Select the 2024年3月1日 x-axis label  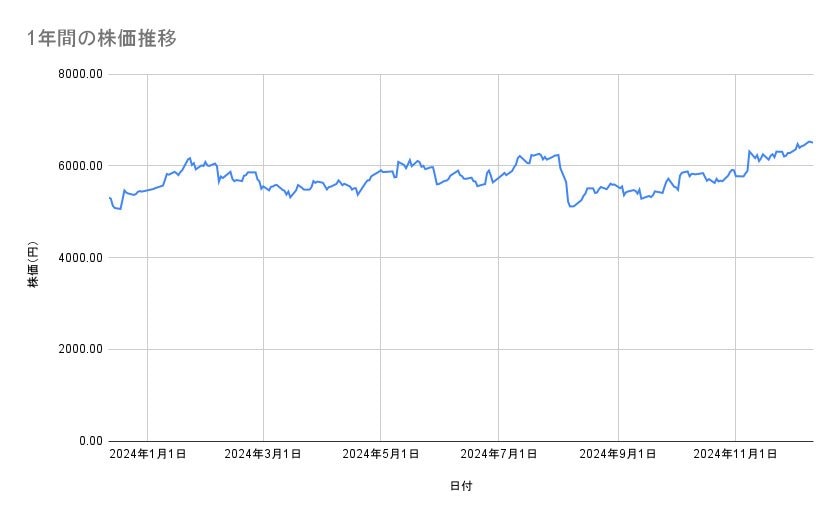tap(264, 454)
